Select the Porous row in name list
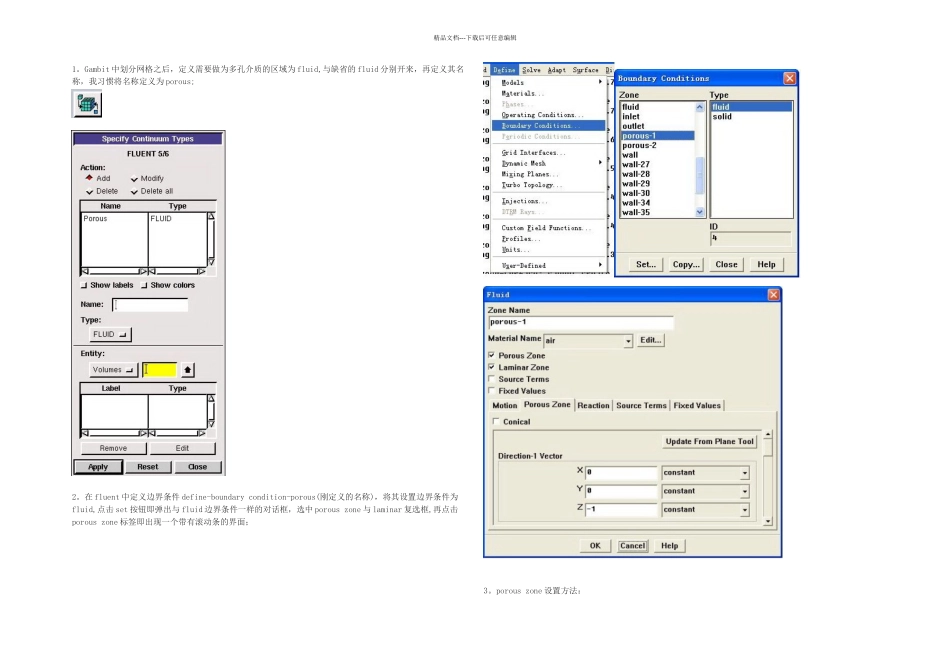Image resolution: width=950 pixels, height=672 pixels. 114,219
